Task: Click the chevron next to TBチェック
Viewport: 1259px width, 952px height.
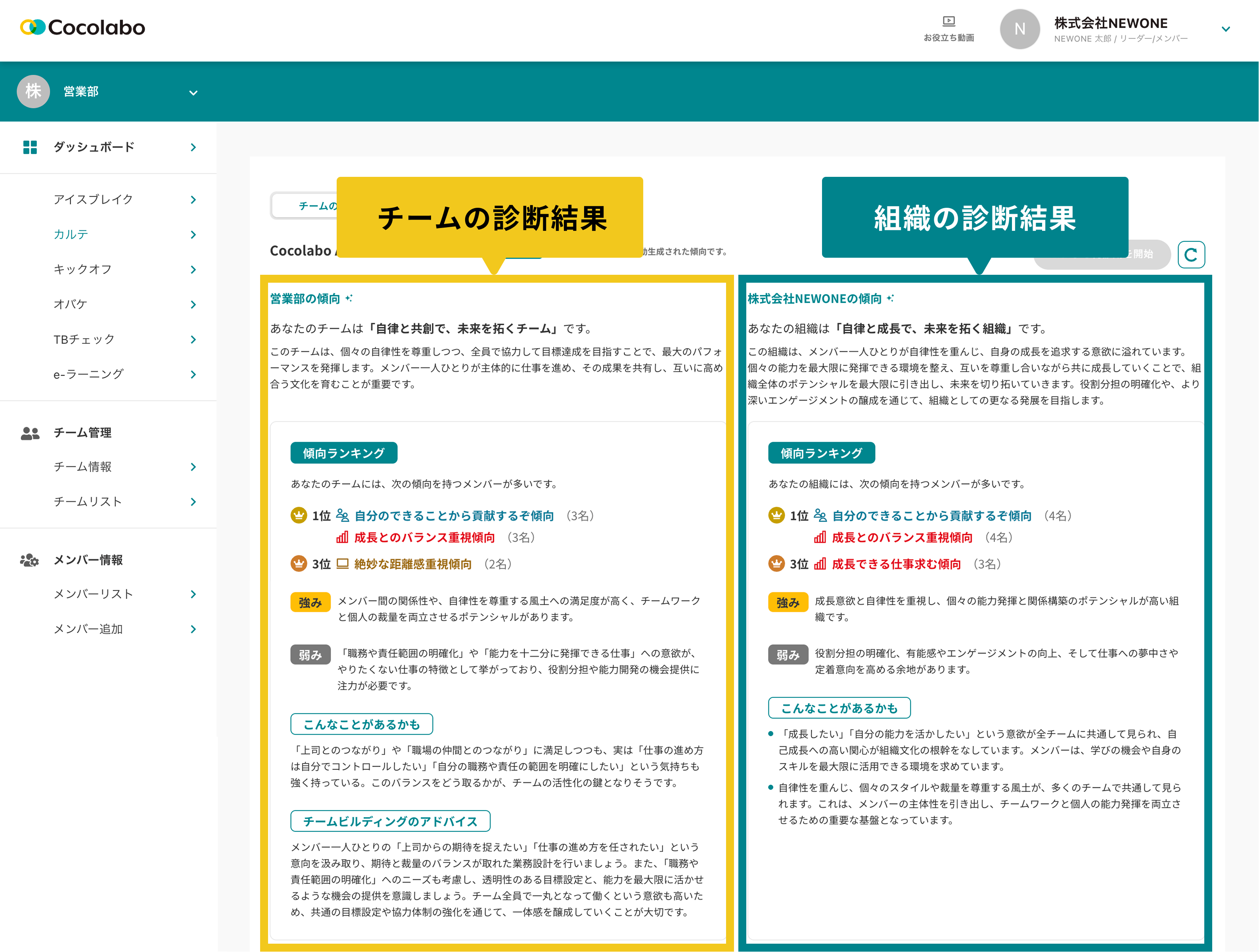Action: coord(193,340)
